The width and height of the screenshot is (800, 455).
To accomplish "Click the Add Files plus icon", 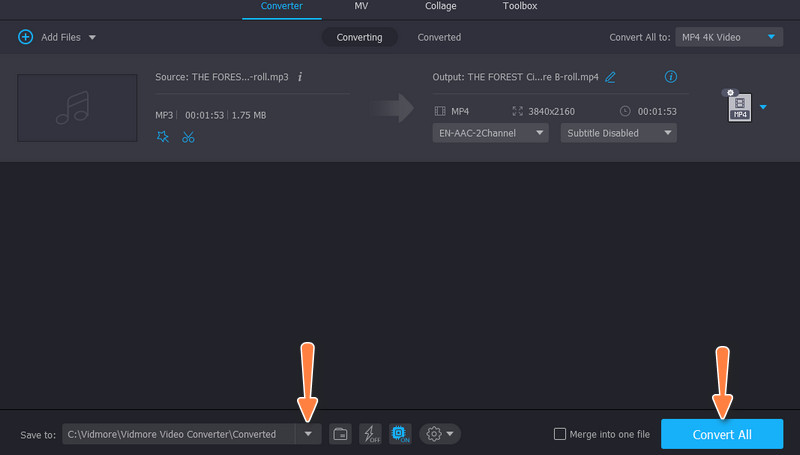I will point(25,37).
